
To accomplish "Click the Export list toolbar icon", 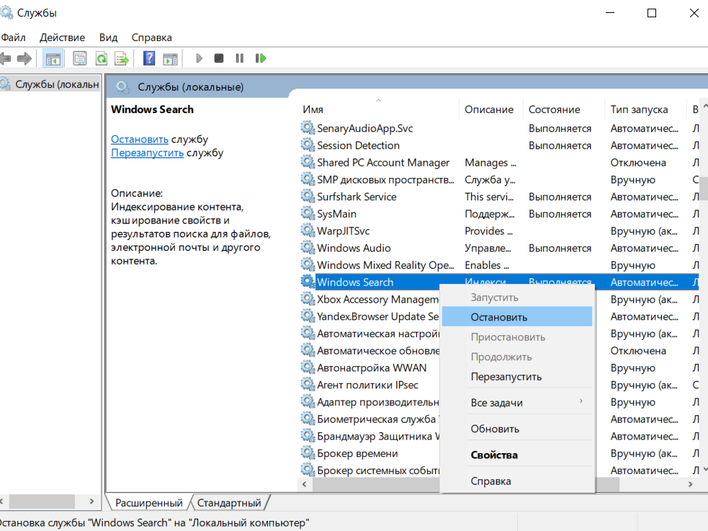I will (x=122, y=59).
